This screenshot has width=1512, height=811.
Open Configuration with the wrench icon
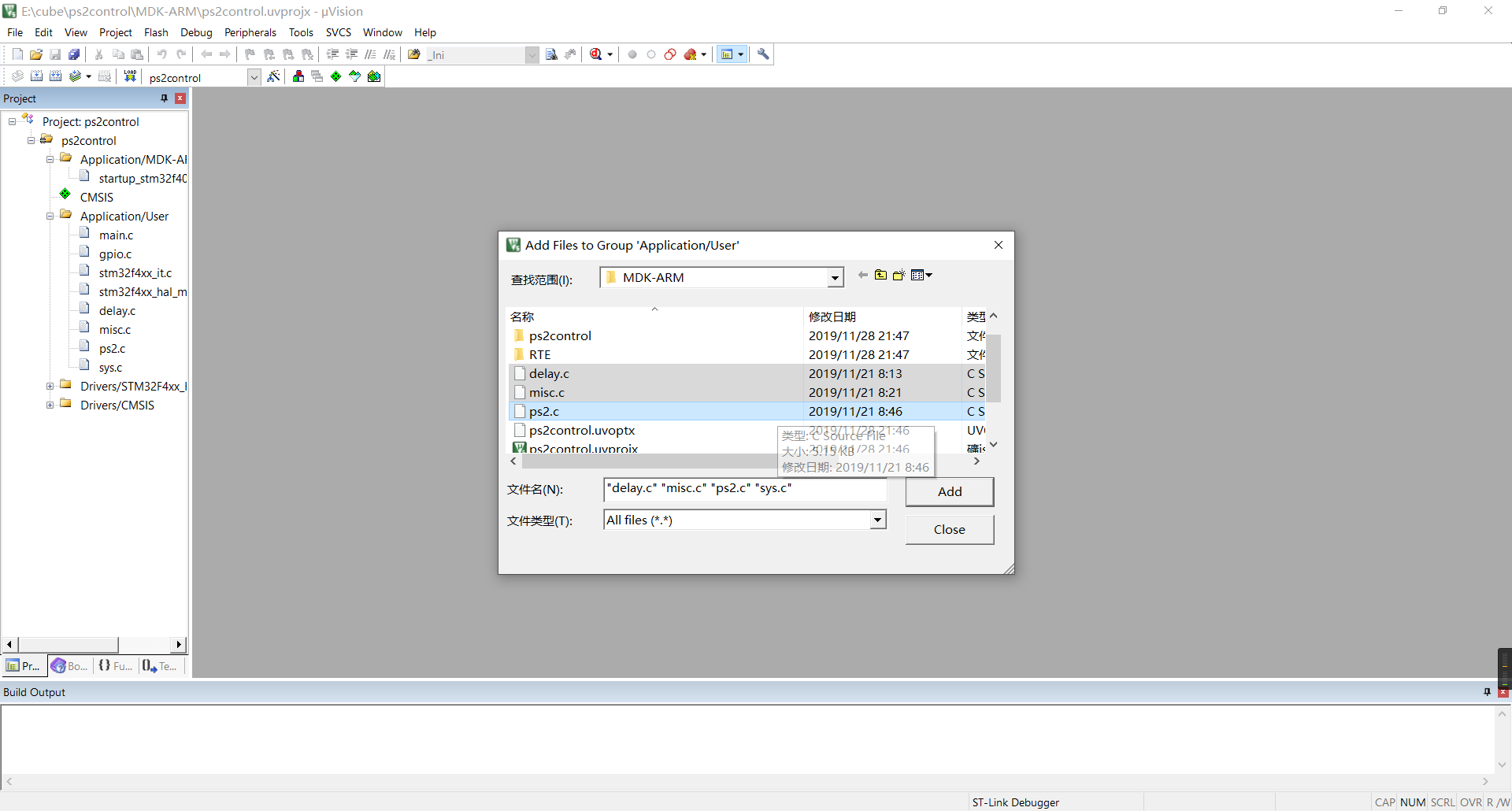pyautogui.click(x=763, y=54)
